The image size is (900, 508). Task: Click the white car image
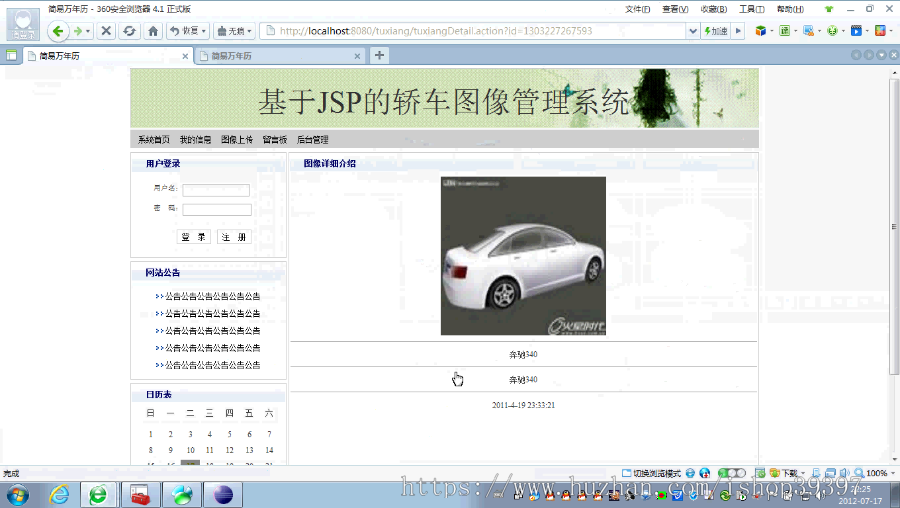click(x=523, y=256)
